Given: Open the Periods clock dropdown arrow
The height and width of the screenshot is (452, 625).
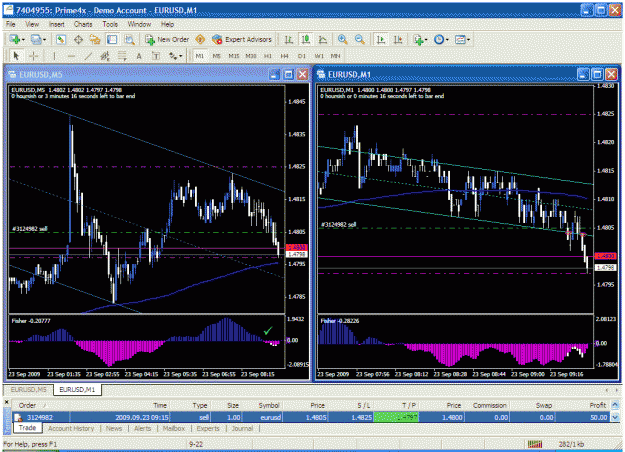Looking at the screenshot, I should (447, 40).
